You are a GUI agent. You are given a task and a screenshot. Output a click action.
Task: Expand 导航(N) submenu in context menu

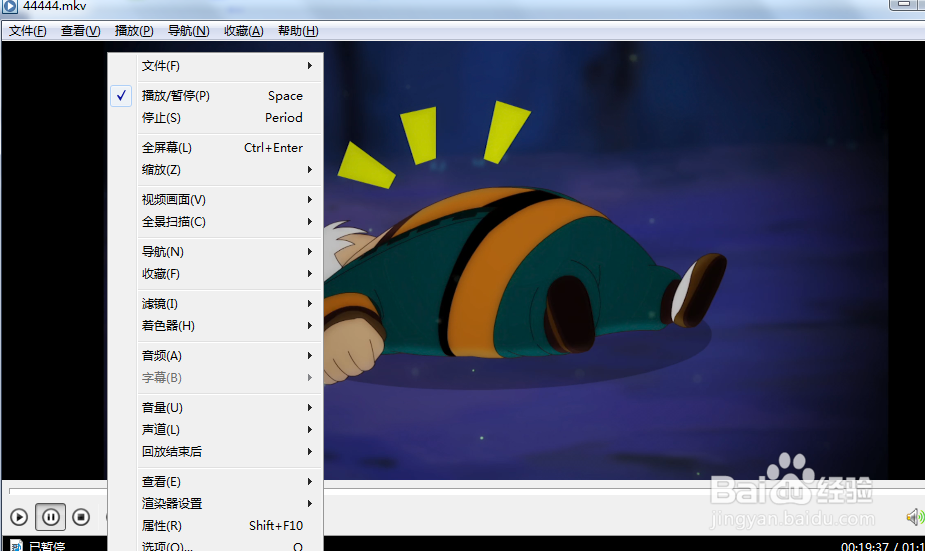click(x=216, y=252)
